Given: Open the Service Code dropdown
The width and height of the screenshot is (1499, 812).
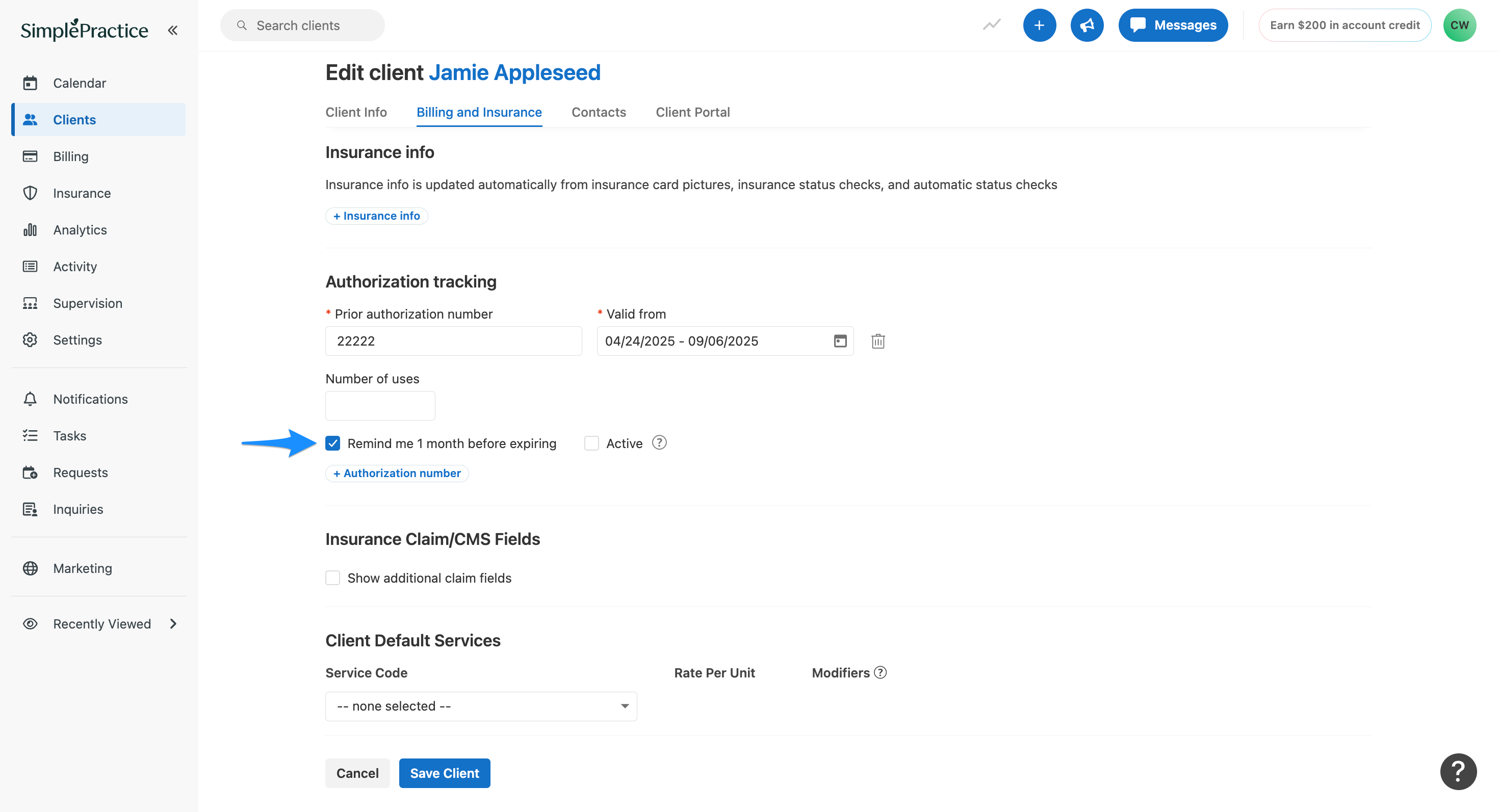Looking at the screenshot, I should point(481,706).
